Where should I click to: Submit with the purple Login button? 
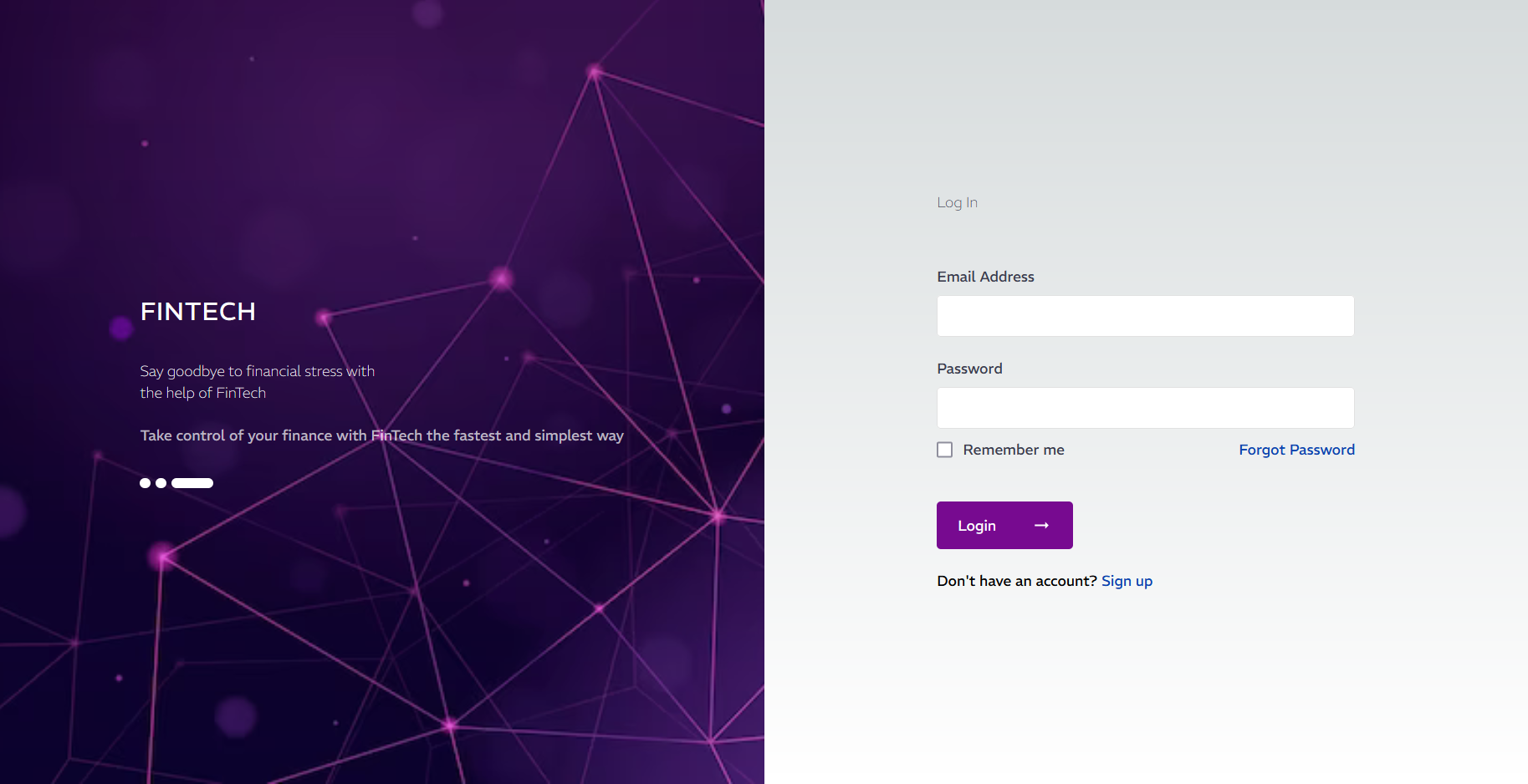[1004, 525]
